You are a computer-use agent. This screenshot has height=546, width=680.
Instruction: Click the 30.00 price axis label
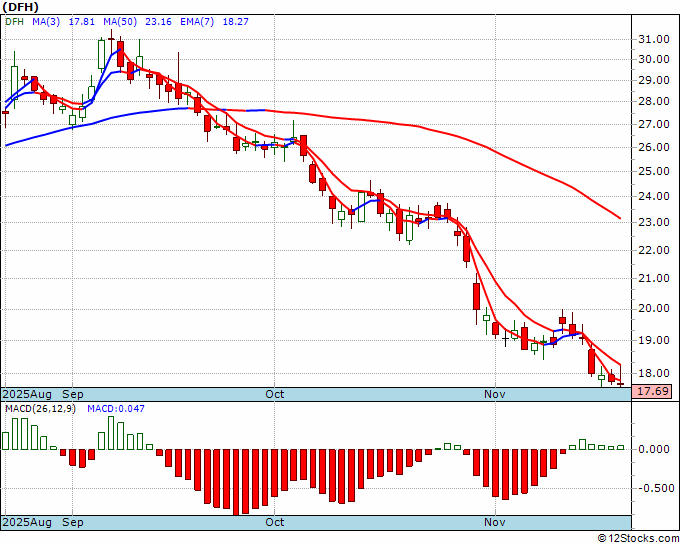point(654,59)
